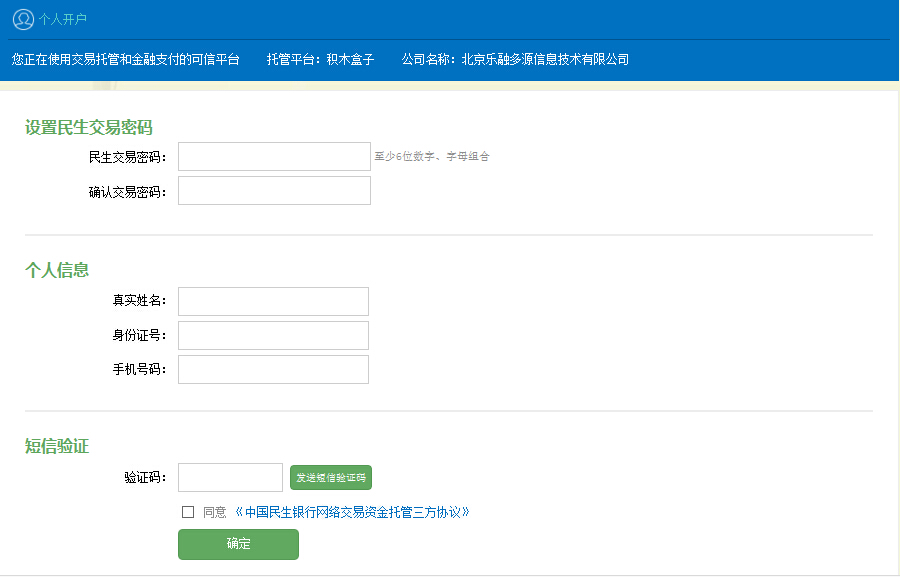Tick the 同意 agreement checkbox
The image size is (900, 577).
[188, 512]
